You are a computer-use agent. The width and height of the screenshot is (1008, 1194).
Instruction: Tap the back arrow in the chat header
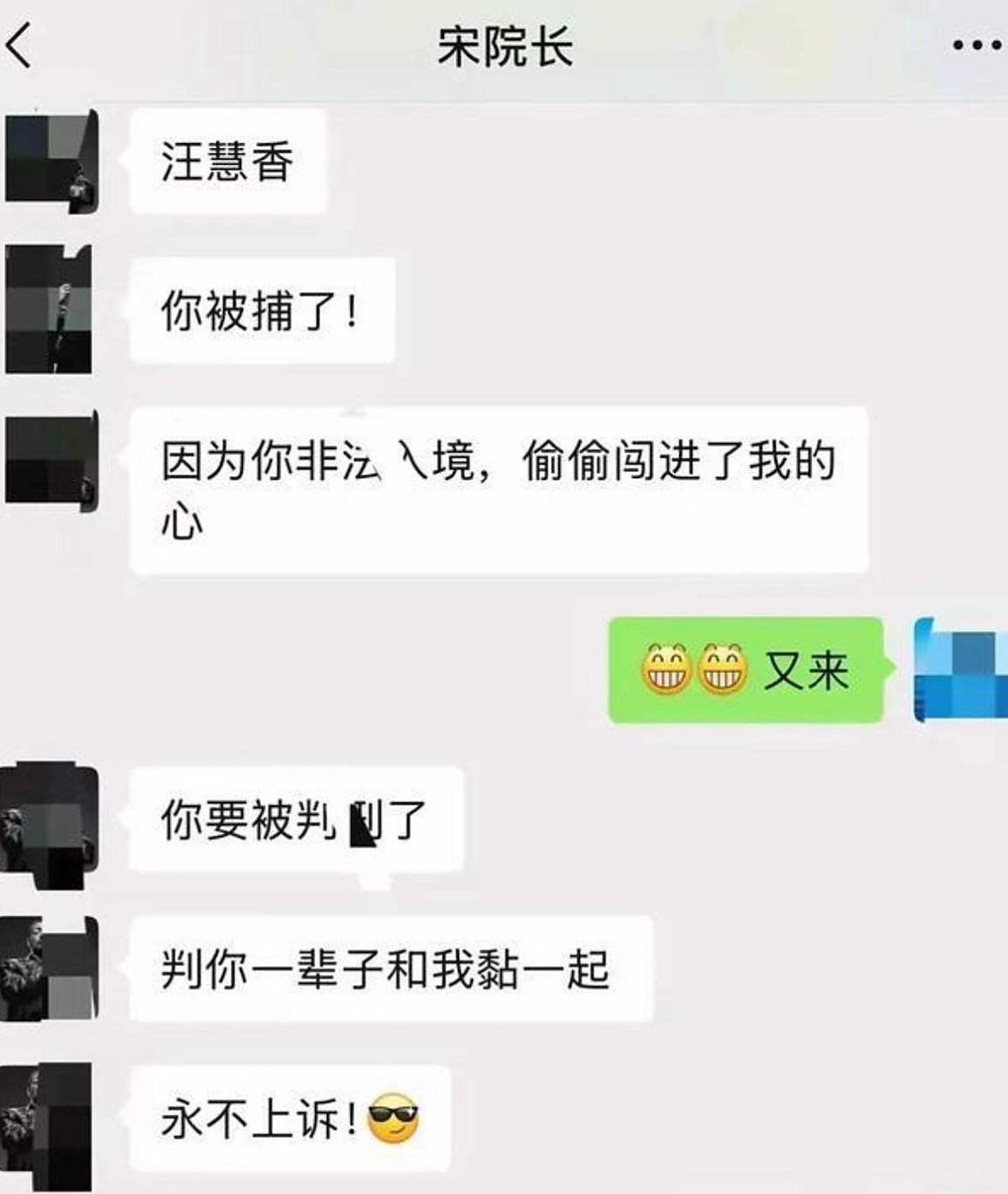(x=19, y=46)
